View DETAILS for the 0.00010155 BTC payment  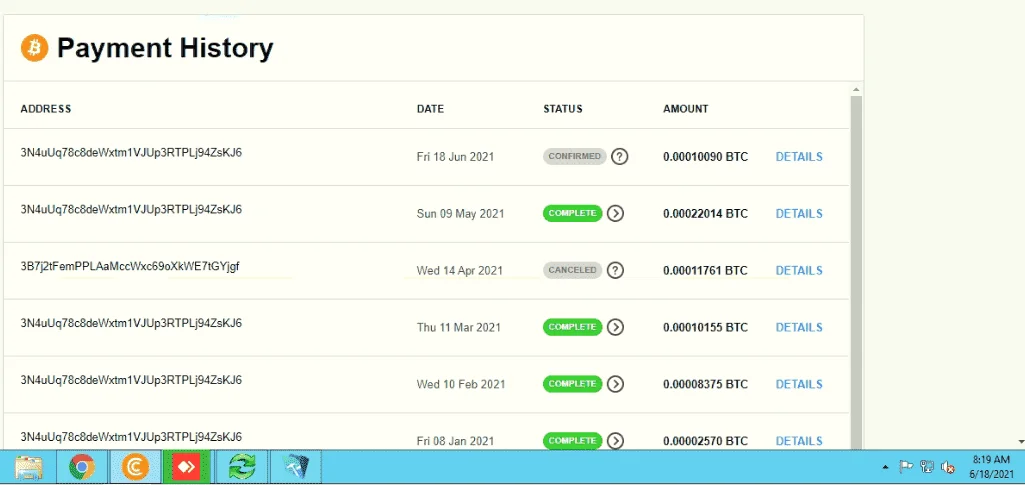click(799, 327)
